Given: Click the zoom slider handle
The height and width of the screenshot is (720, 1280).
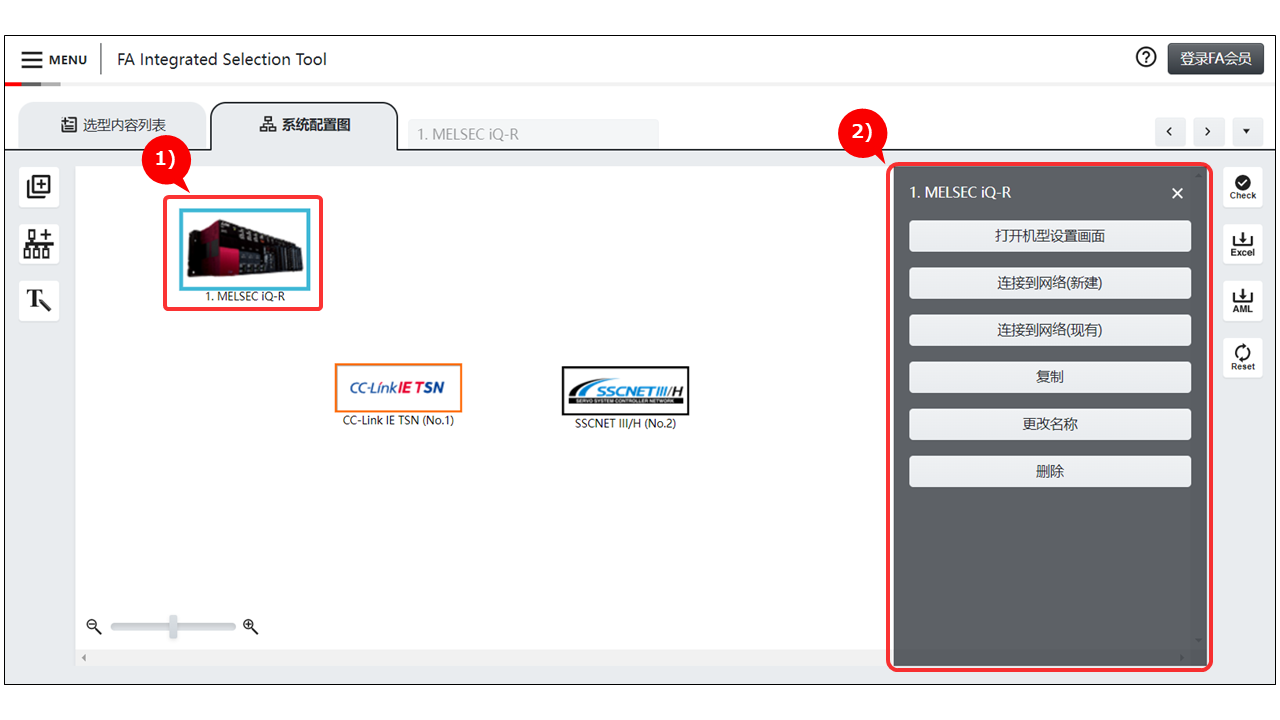Looking at the screenshot, I should (173, 627).
